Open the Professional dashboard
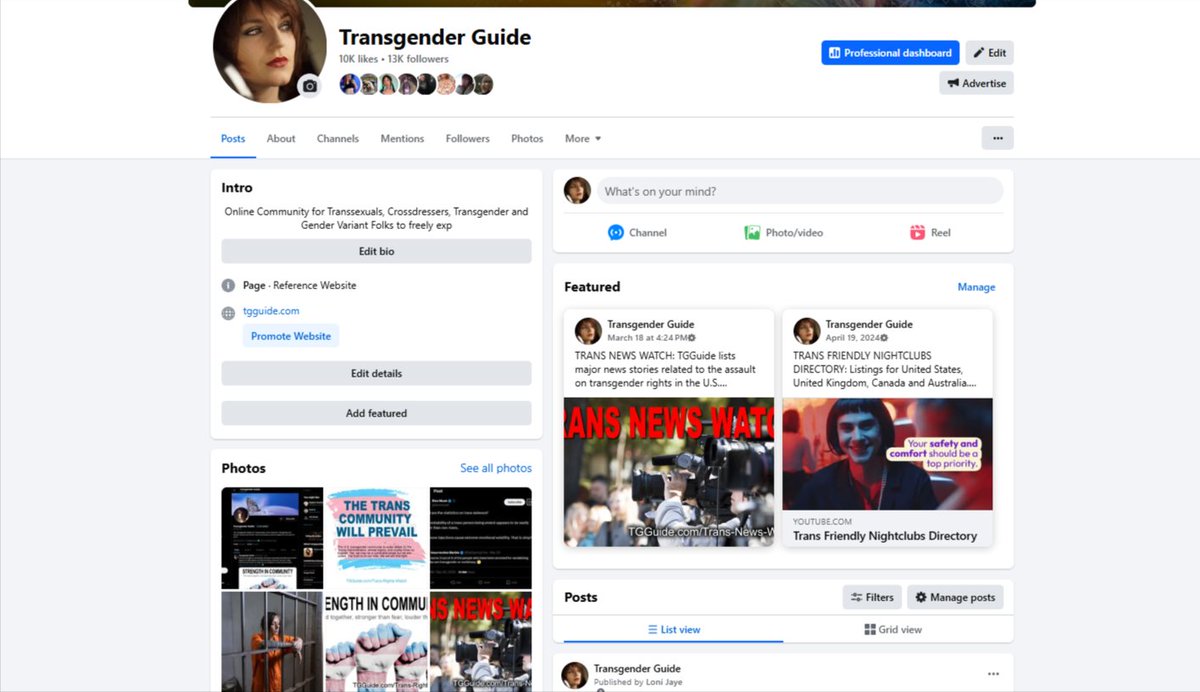Viewport: 1200px width, 692px height. (x=890, y=53)
